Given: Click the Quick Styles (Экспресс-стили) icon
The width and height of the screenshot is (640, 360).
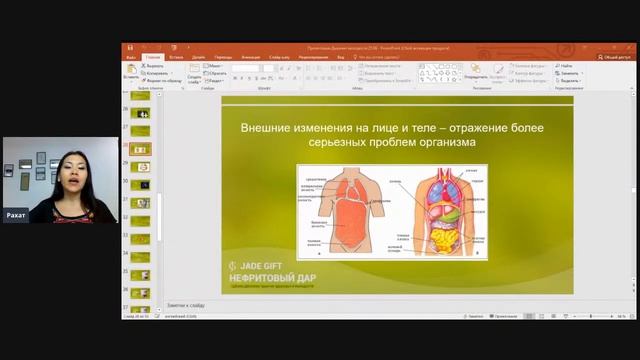Looking at the screenshot, I should click(x=498, y=69).
